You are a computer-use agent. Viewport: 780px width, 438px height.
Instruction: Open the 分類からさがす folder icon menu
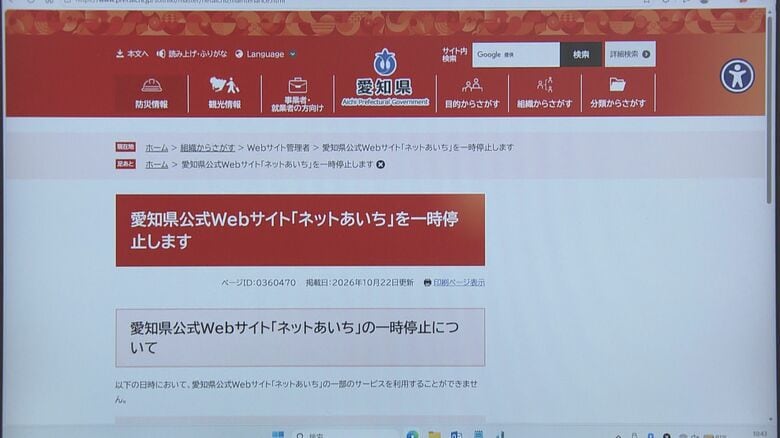click(x=618, y=94)
